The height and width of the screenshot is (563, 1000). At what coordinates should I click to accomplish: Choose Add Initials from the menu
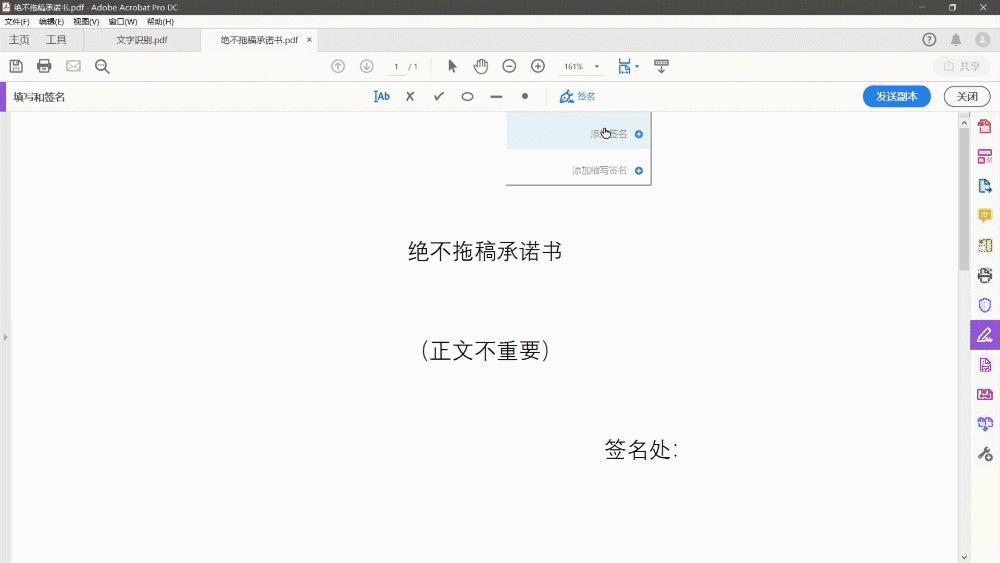point(578,170)
